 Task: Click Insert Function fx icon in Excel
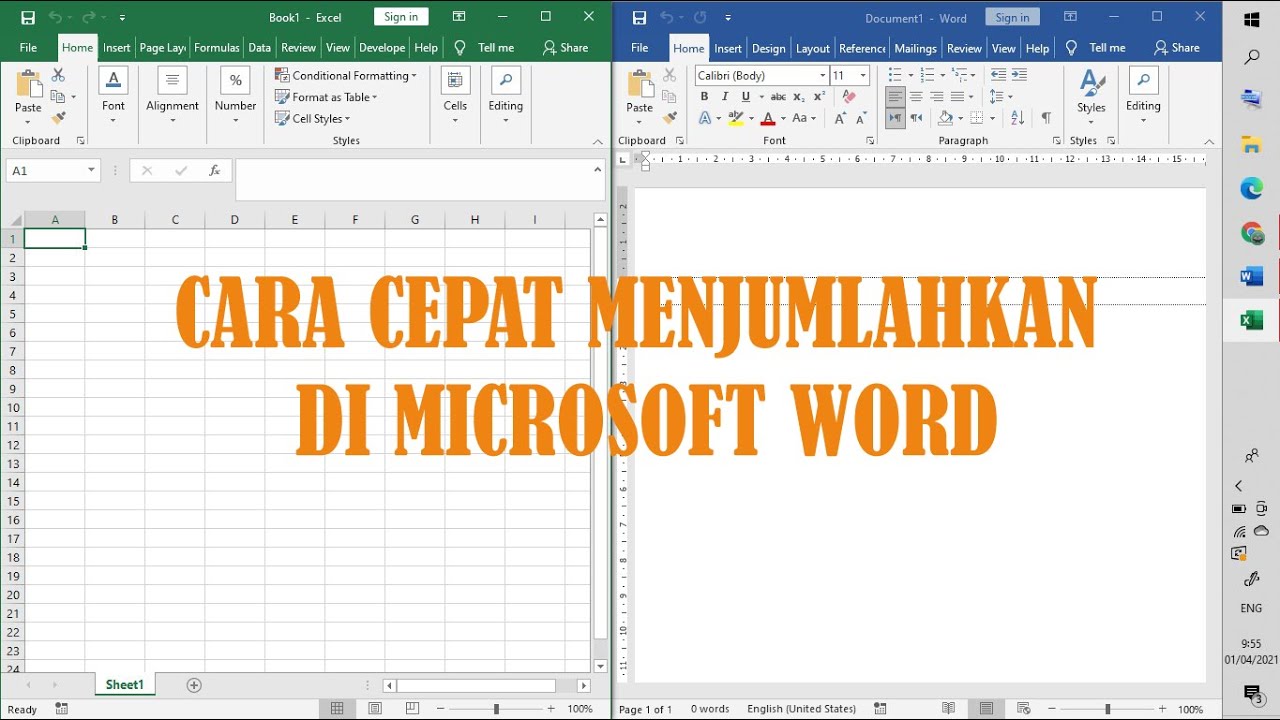click(214, 171)
